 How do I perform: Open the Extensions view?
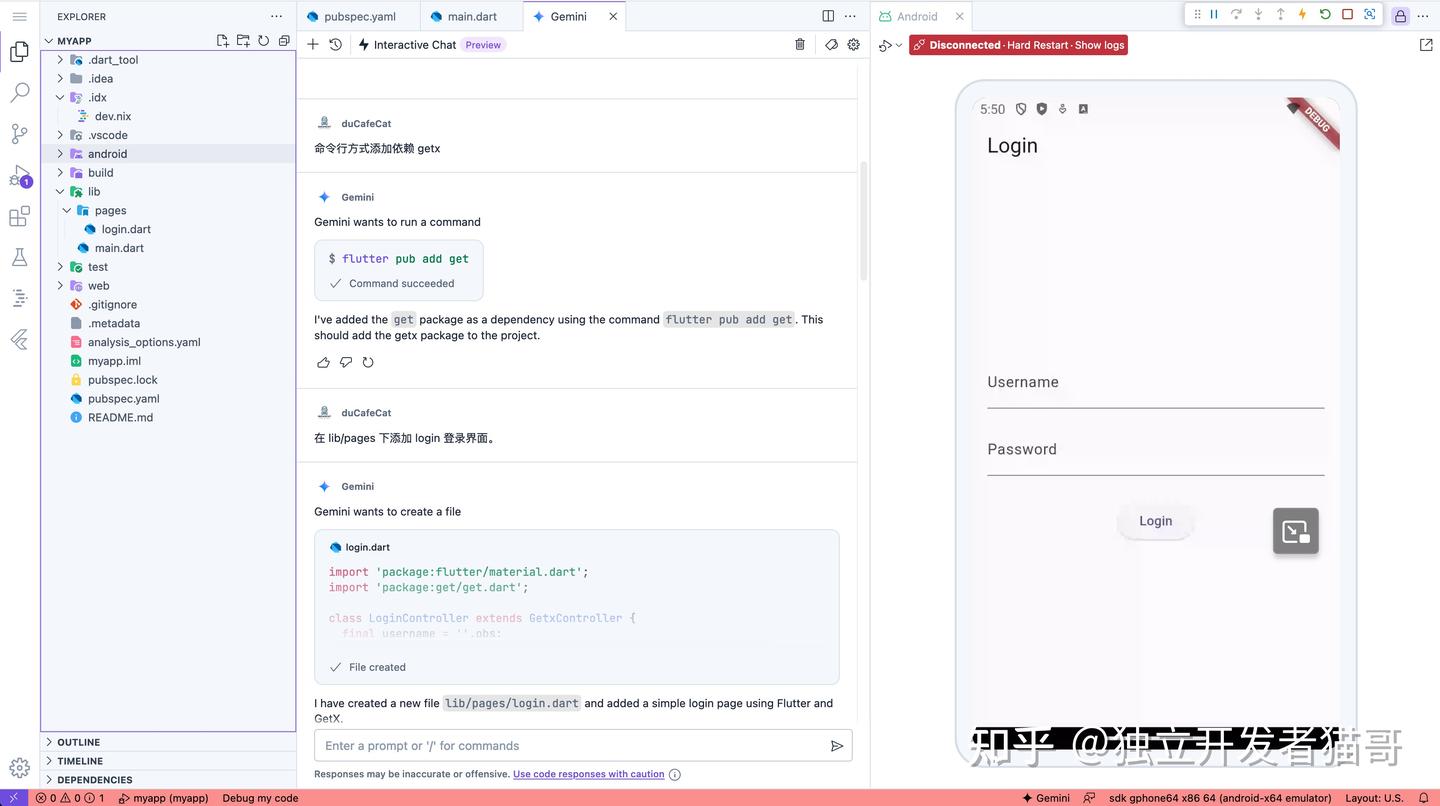coord(19,217)
